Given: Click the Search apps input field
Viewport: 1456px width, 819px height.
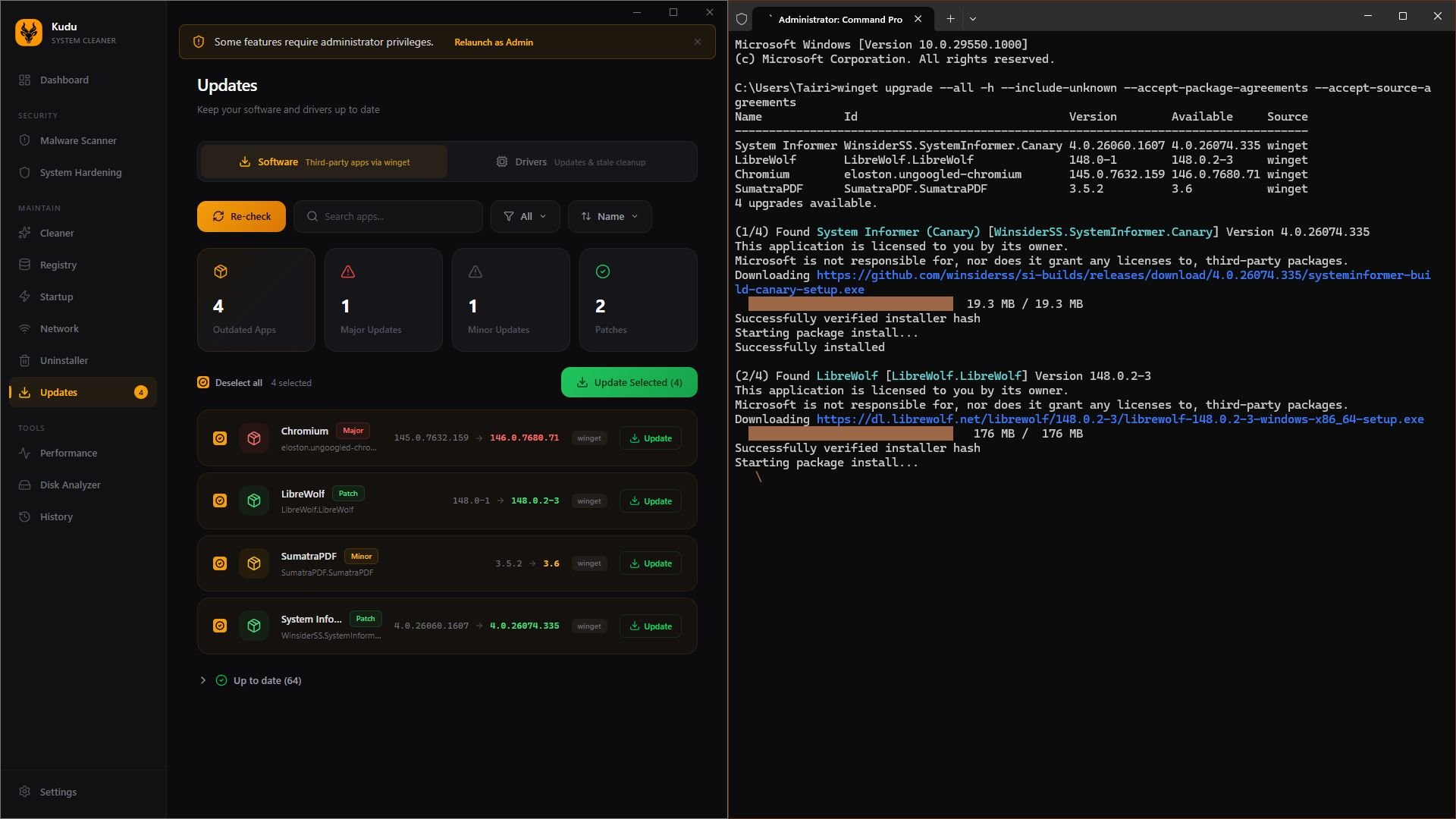Looking at the screenshot, I should point(388,216).
